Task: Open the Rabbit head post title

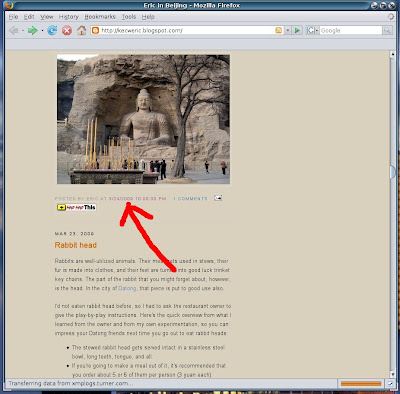Action: [76, 245]
